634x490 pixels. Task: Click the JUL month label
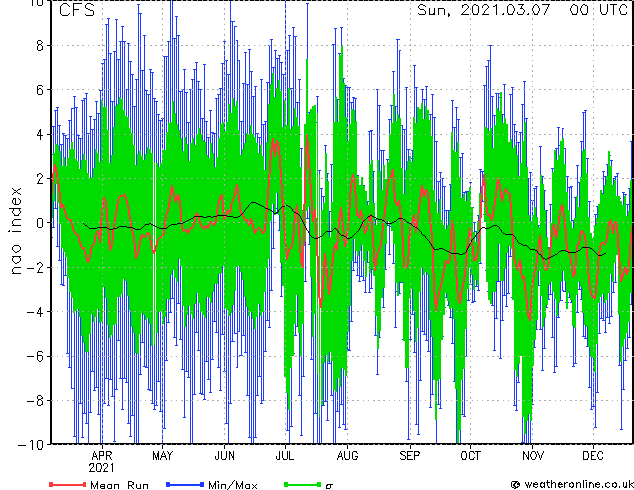pyautogui.click(x=285, y=456)
